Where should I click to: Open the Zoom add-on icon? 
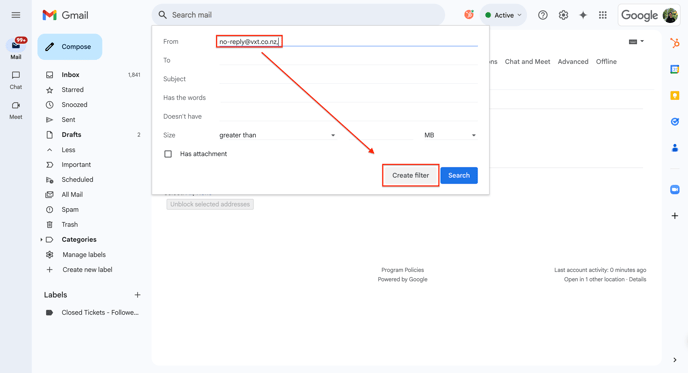(x=675, y=190)
